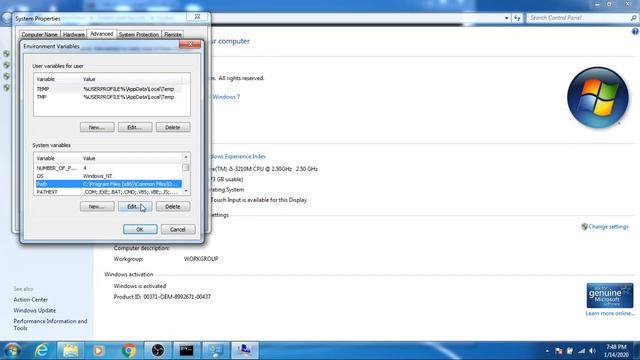Image resolution: width=640 pixels, height=360 pixels.
Task: Close the Environment Variables dialog
Action: tap(190, 44)
